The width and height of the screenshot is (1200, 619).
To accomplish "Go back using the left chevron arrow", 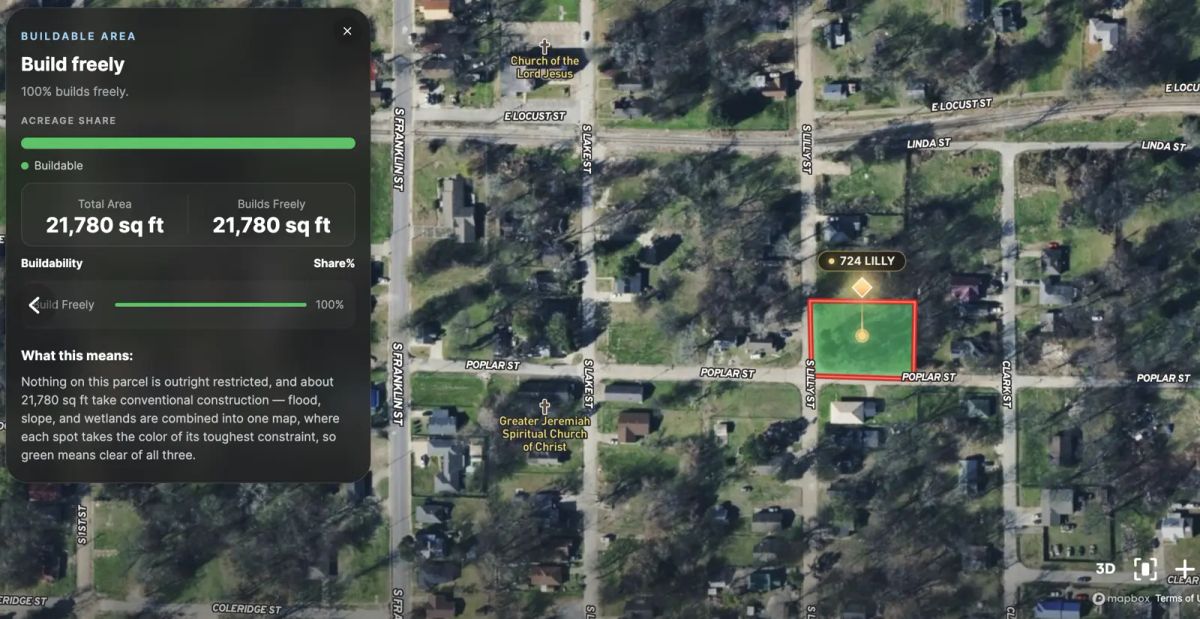I will 34,305.
